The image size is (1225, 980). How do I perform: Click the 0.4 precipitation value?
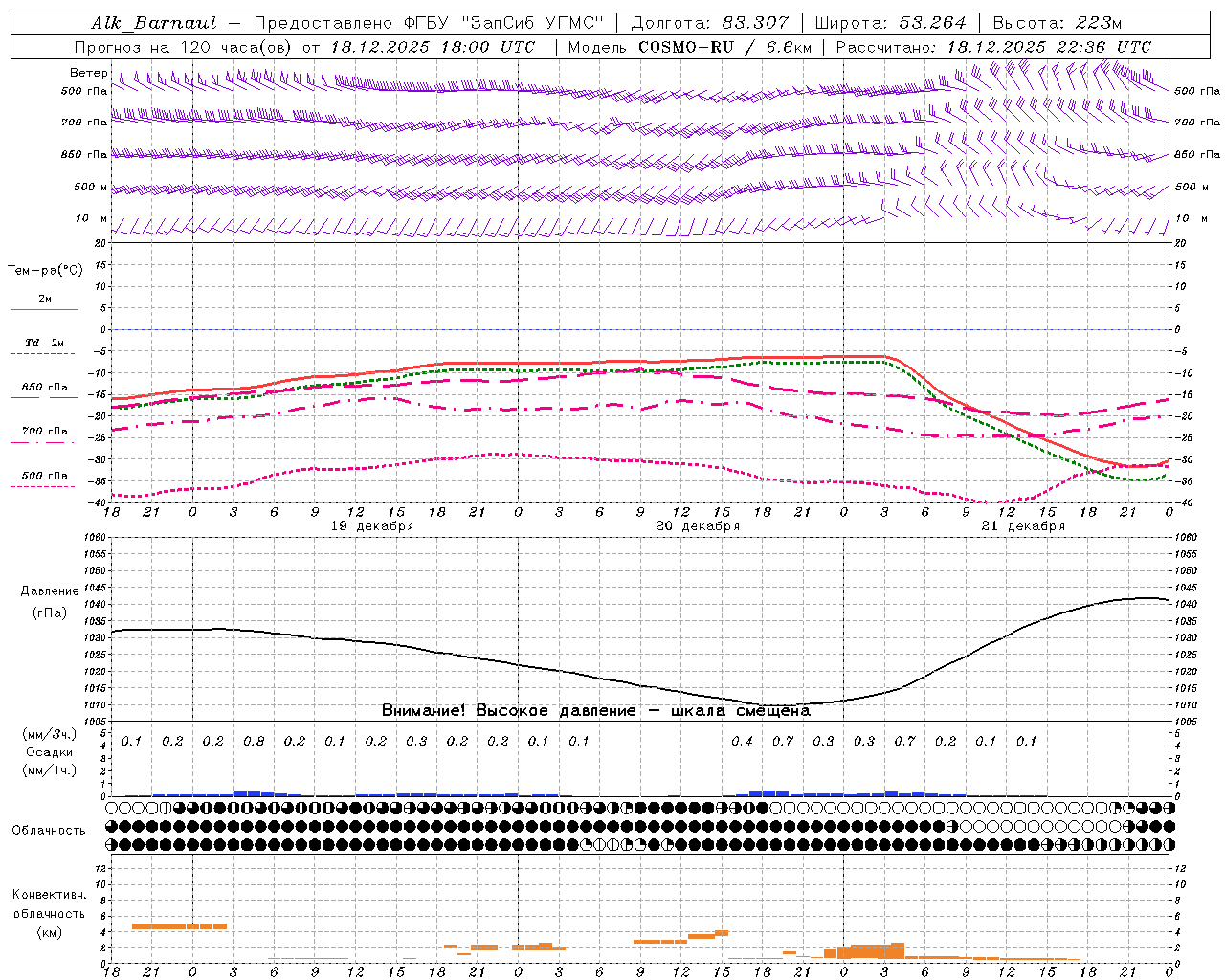[742, 742]
